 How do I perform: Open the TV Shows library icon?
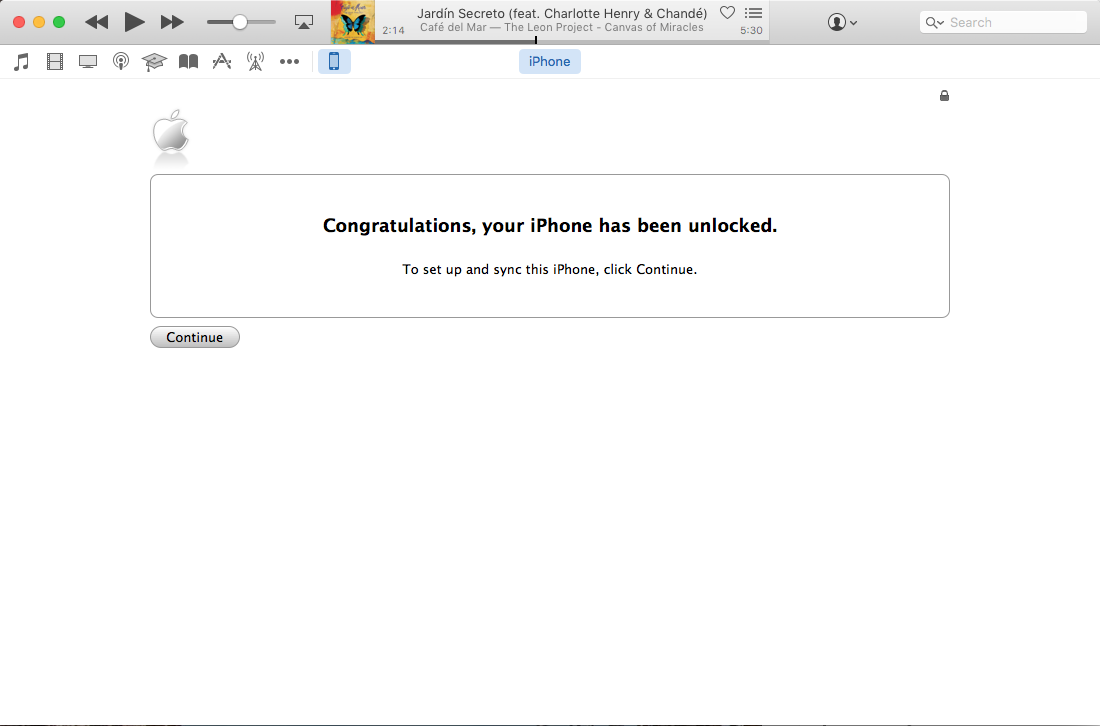click(x=88, y=62)
